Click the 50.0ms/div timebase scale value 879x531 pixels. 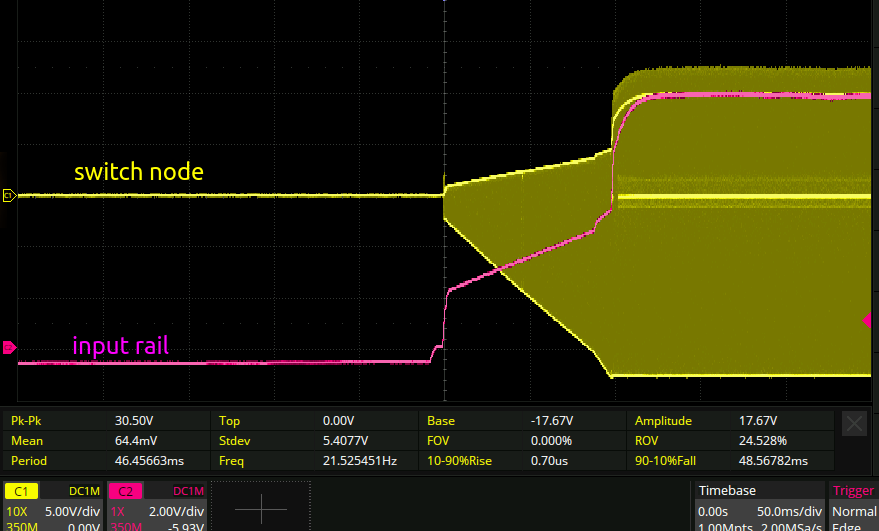point(787,511)
